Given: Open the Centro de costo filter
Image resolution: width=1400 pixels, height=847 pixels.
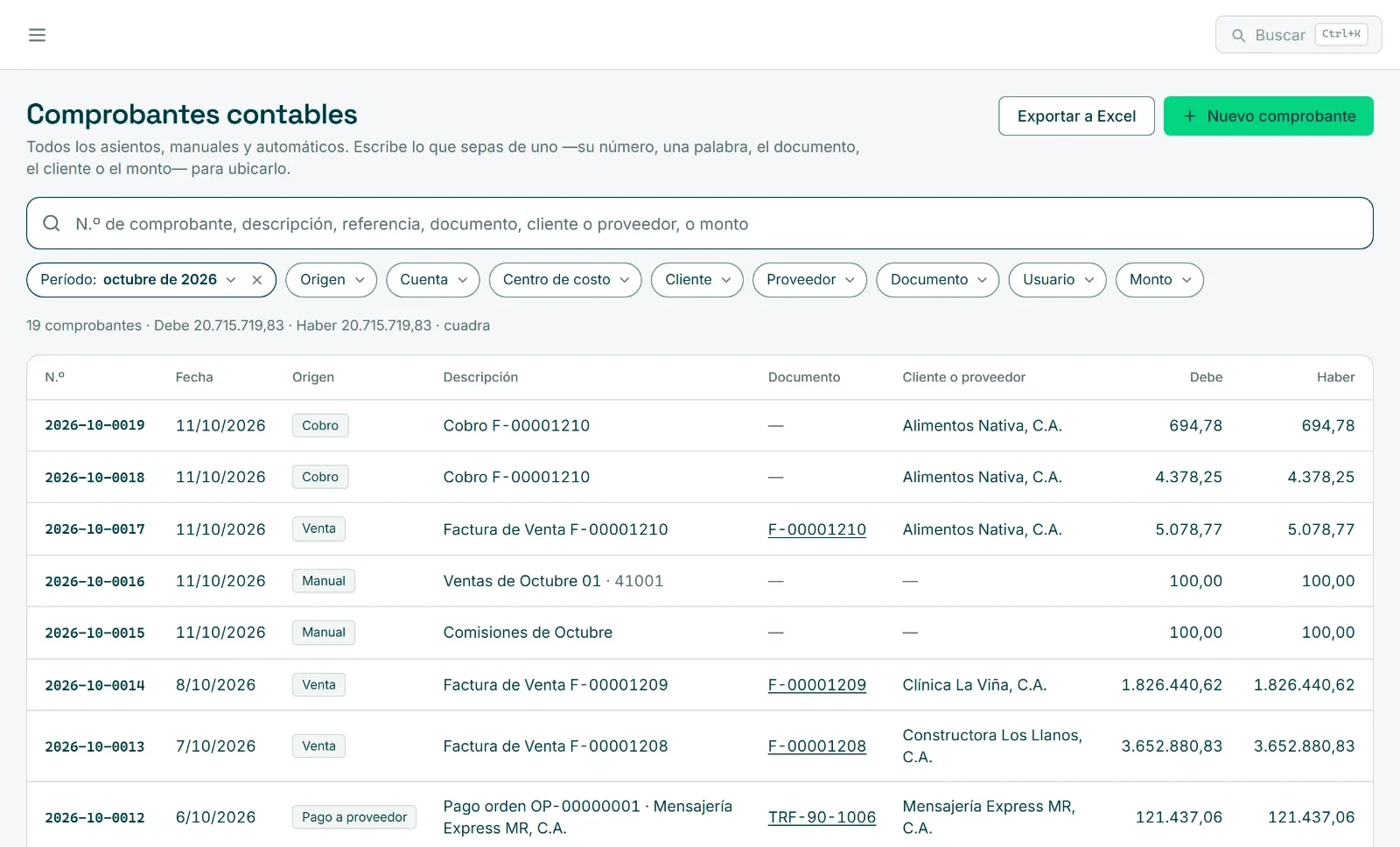Looking at the screenshot, I should pos(565,280).
